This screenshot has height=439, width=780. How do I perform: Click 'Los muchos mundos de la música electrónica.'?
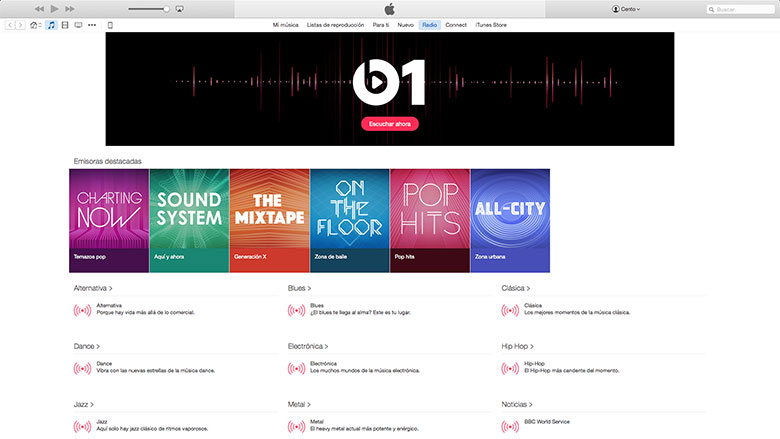tap(365, 371)
